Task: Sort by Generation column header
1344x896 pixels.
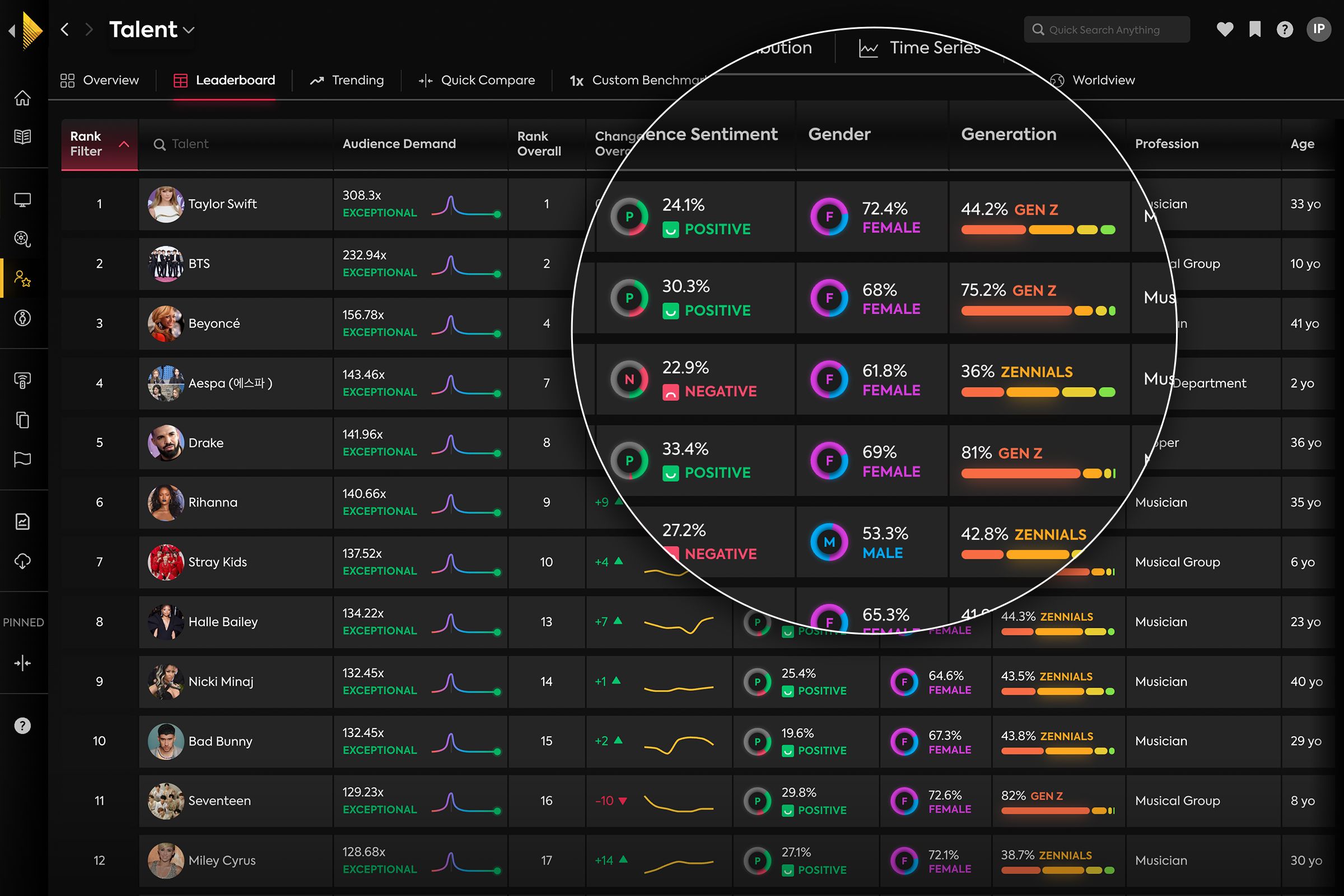Action: point(1009,134)
